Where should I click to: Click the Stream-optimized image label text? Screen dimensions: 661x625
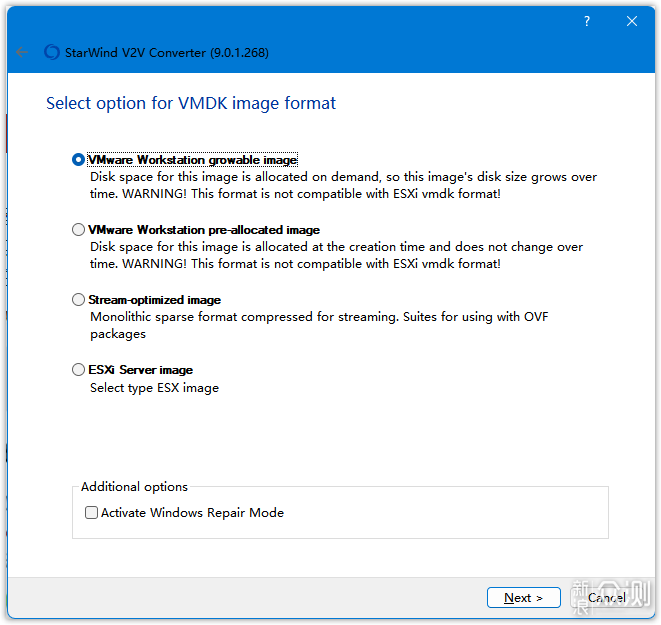155,300
